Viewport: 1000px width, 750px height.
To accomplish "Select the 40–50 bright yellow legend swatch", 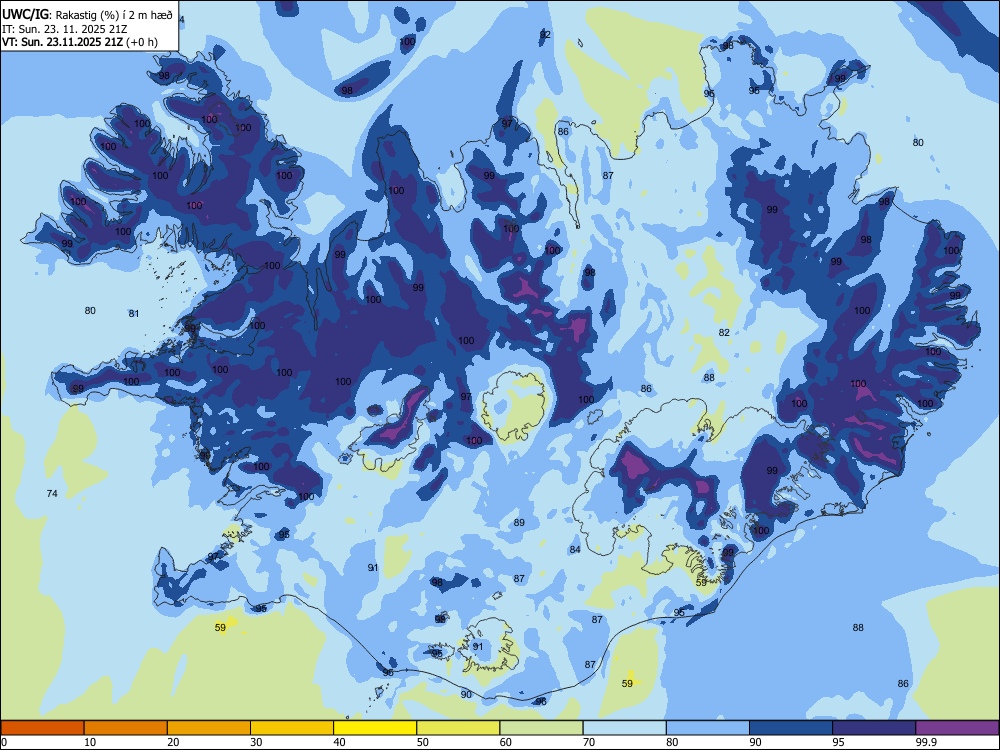I will pyautogui.click(x=375, y=728).
